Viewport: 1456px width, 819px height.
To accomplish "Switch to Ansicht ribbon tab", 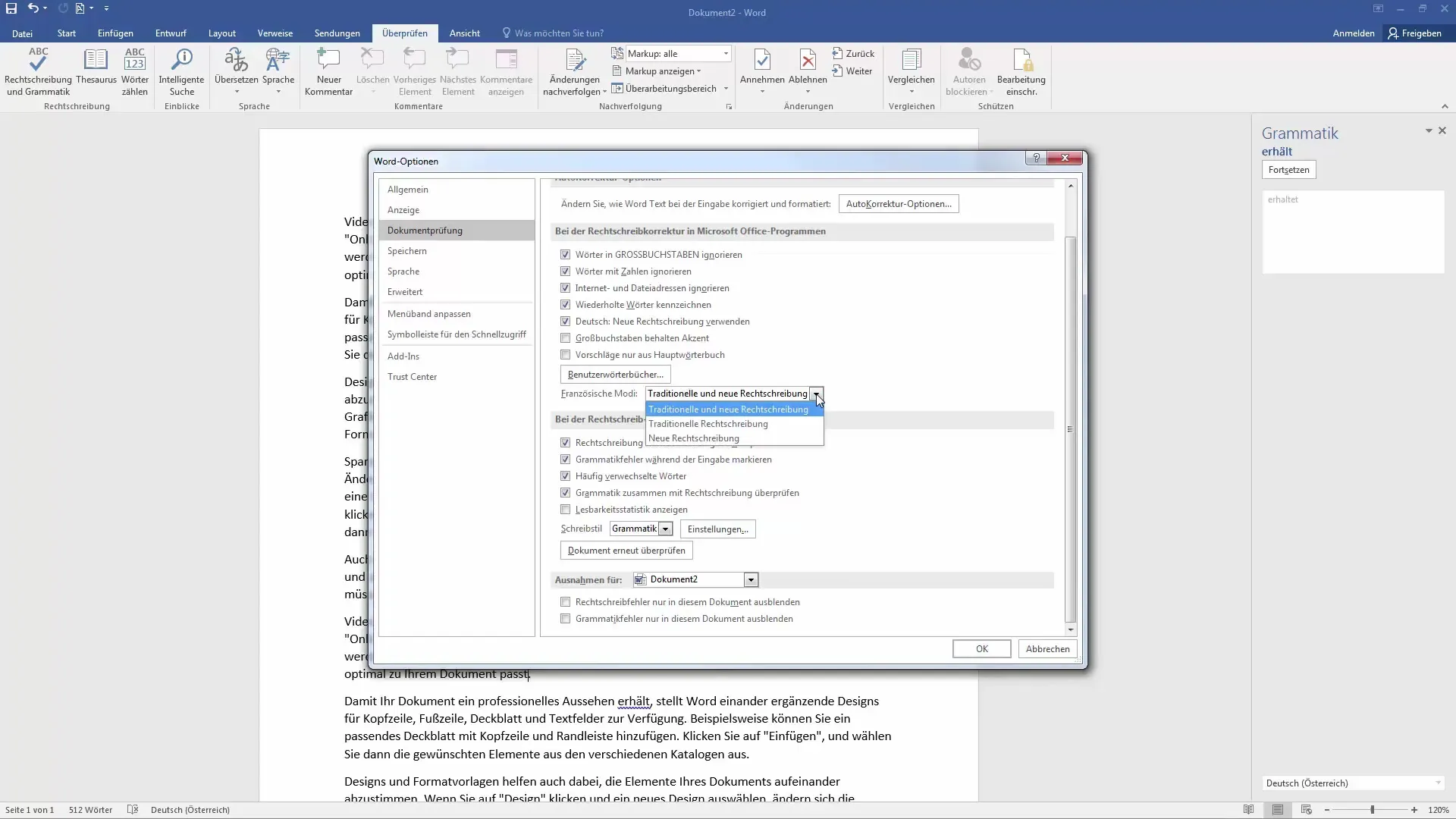I will pyautogui.click(x=464, y=33).
